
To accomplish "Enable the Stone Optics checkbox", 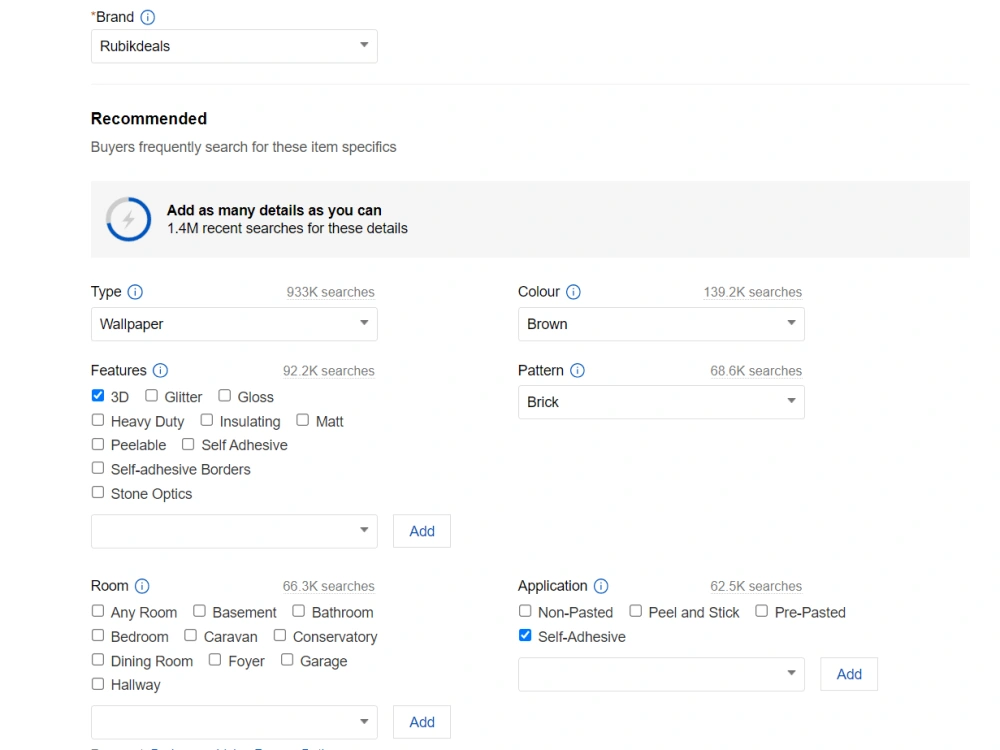I will click(x=98, y=492).
